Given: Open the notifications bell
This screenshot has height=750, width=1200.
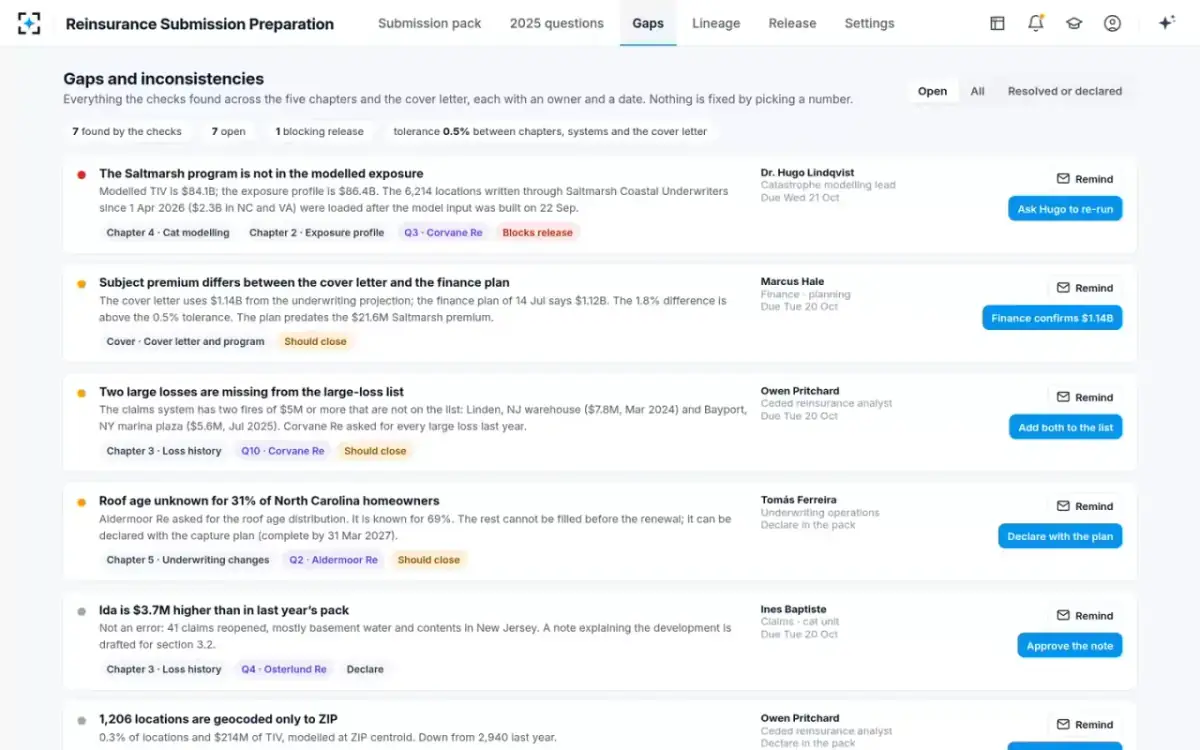Looking at the screenshot, I should (1036, 23).
